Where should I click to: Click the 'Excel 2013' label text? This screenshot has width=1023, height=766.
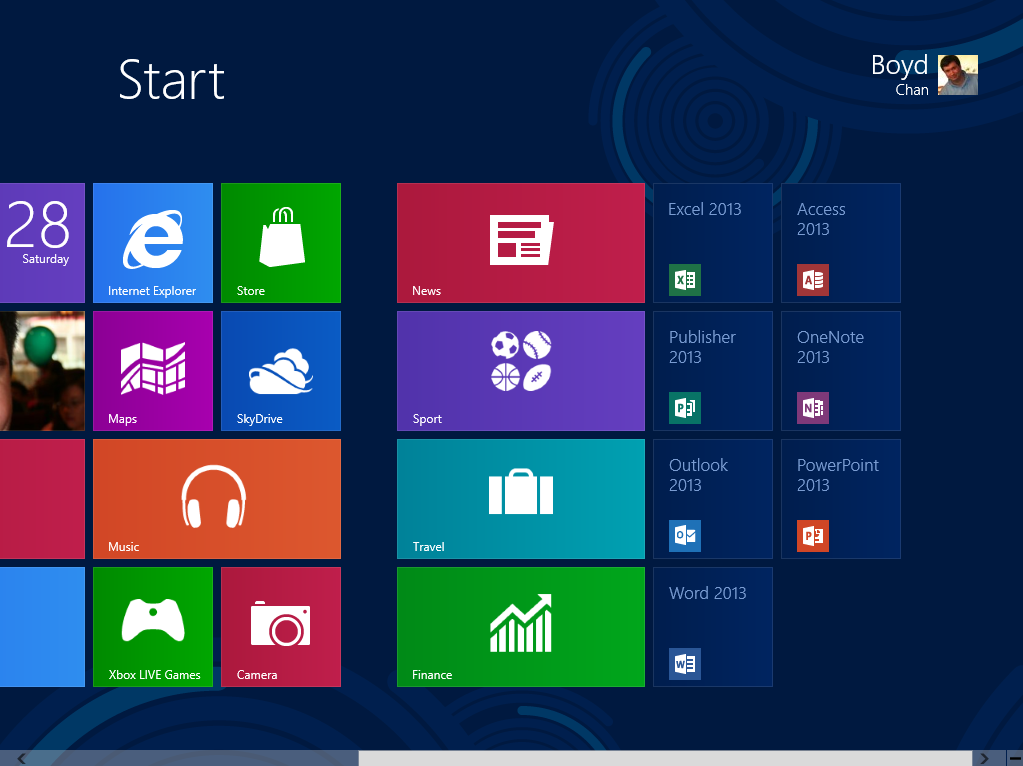tap(705, 209)
